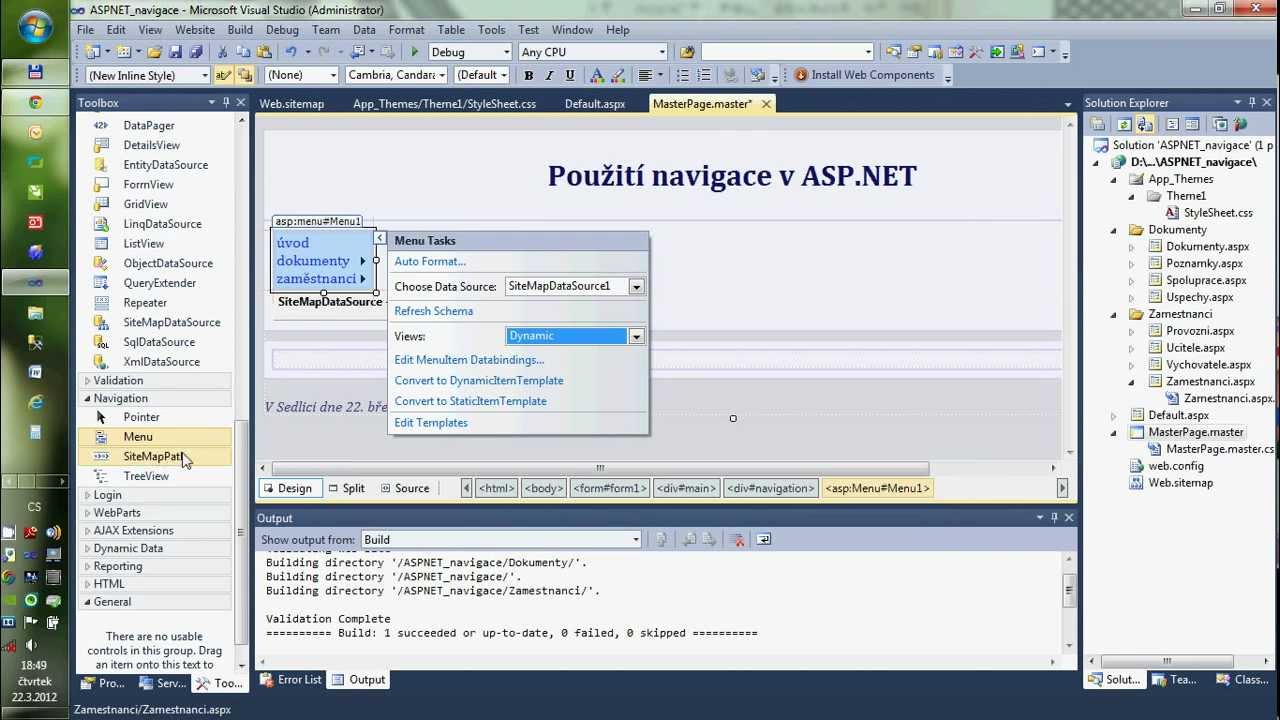Click Convert to StaticItemTemplate link
The width and height of the screenshot is (1280, 720).
(470, 401)
